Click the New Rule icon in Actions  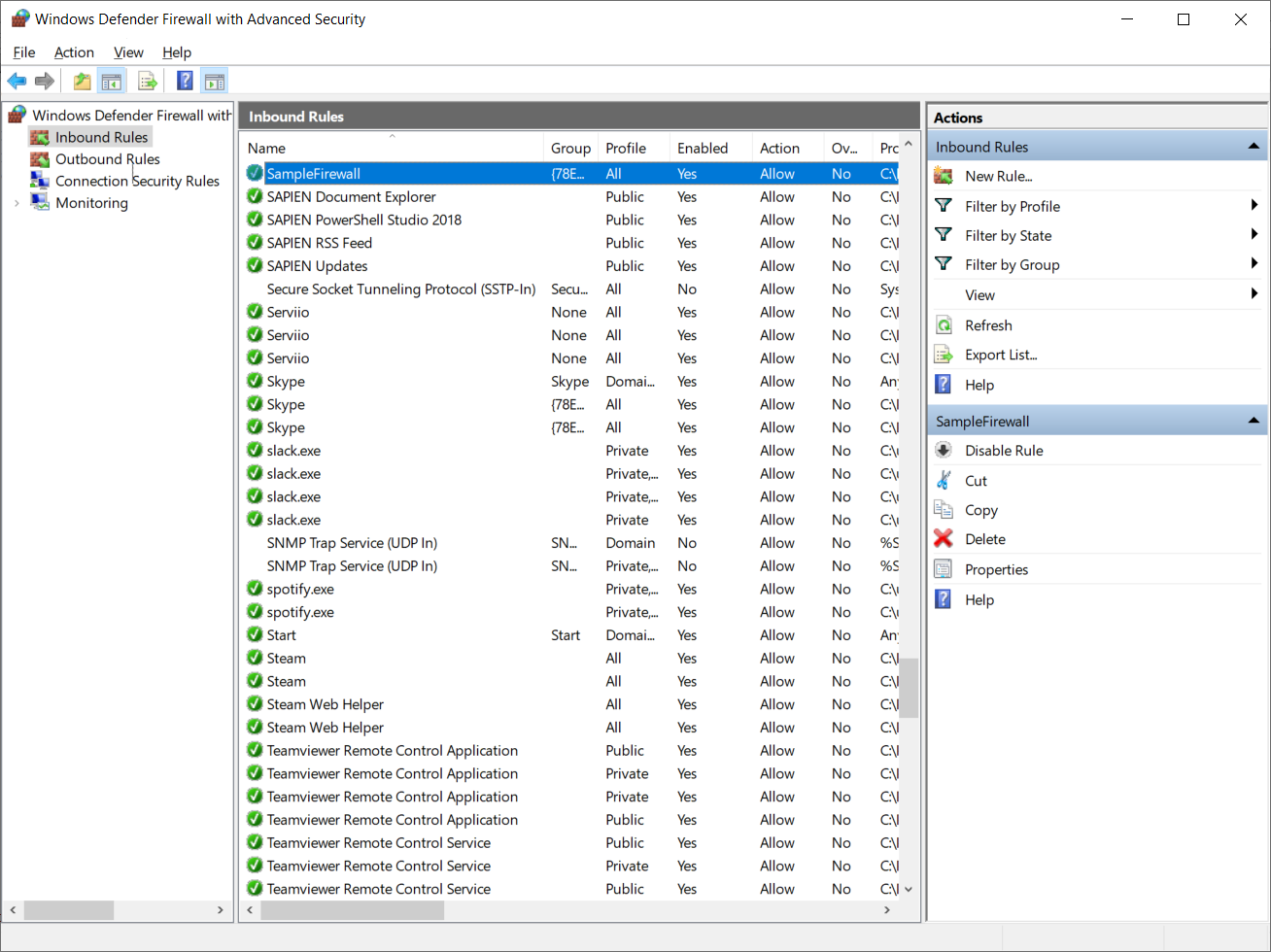[943, 176]
